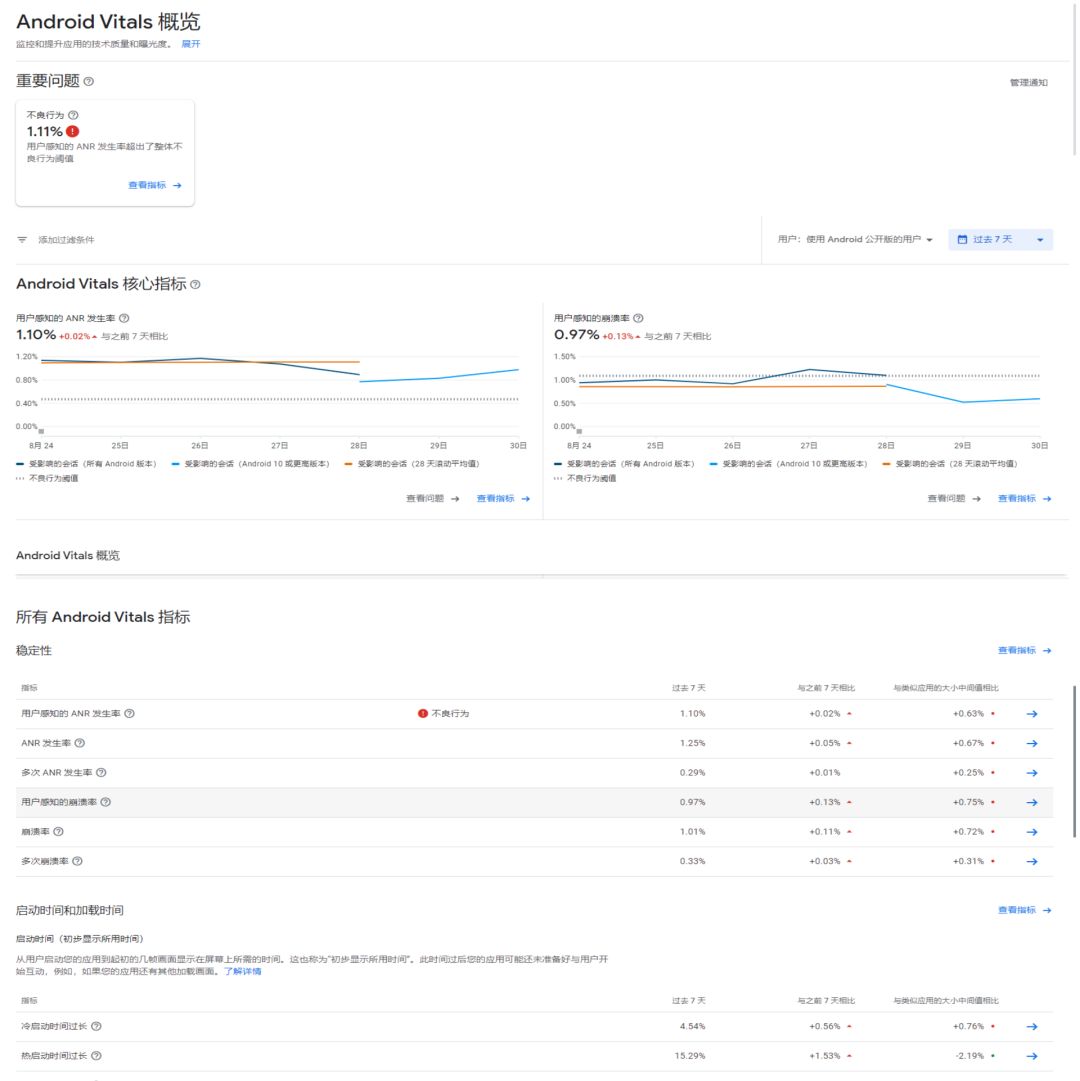
Task: Open the 用户 Android 公开版 user dropdown
Action: [855, 240]
